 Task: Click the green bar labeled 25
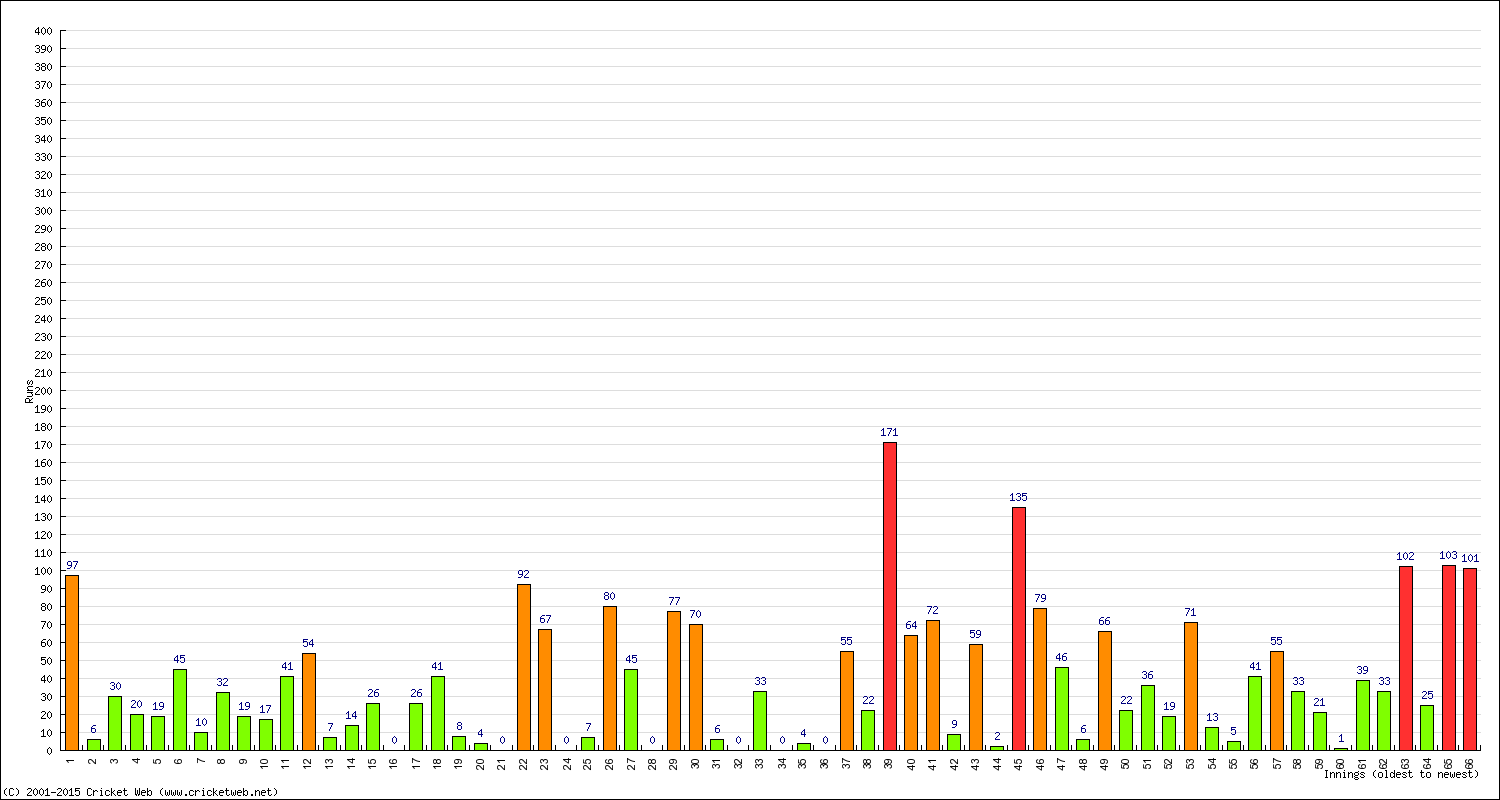coord(1427,727)
